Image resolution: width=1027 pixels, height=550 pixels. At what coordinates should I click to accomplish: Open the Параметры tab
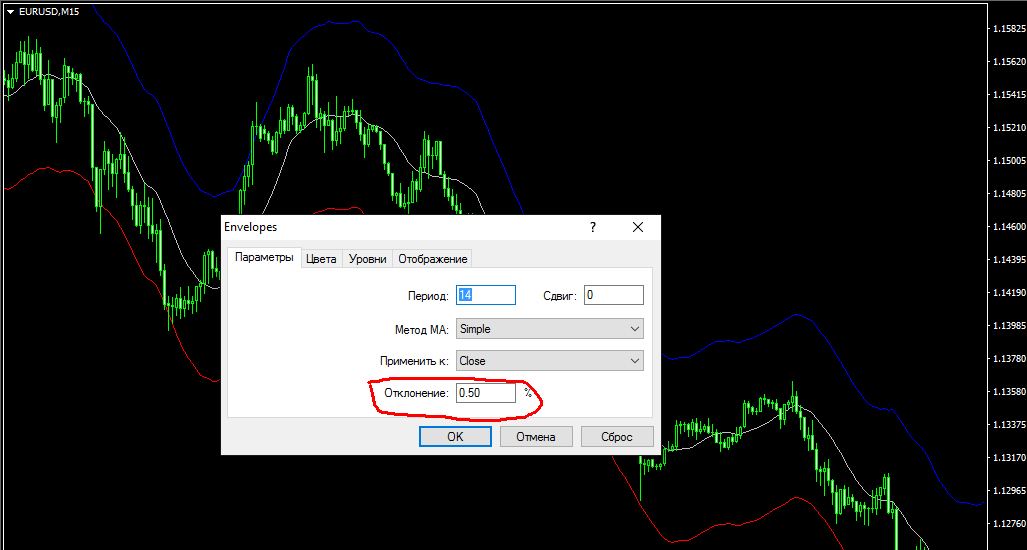[x=264, y=258]
